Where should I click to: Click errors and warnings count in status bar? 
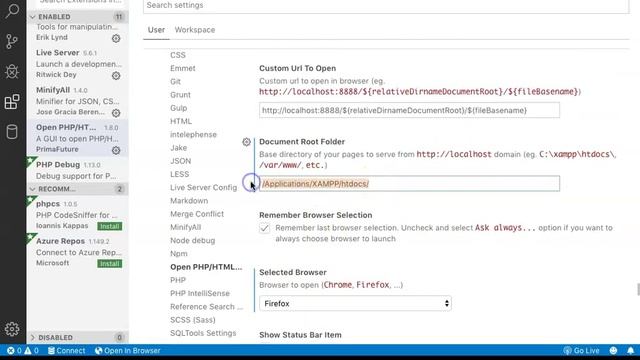pos(23,351)
